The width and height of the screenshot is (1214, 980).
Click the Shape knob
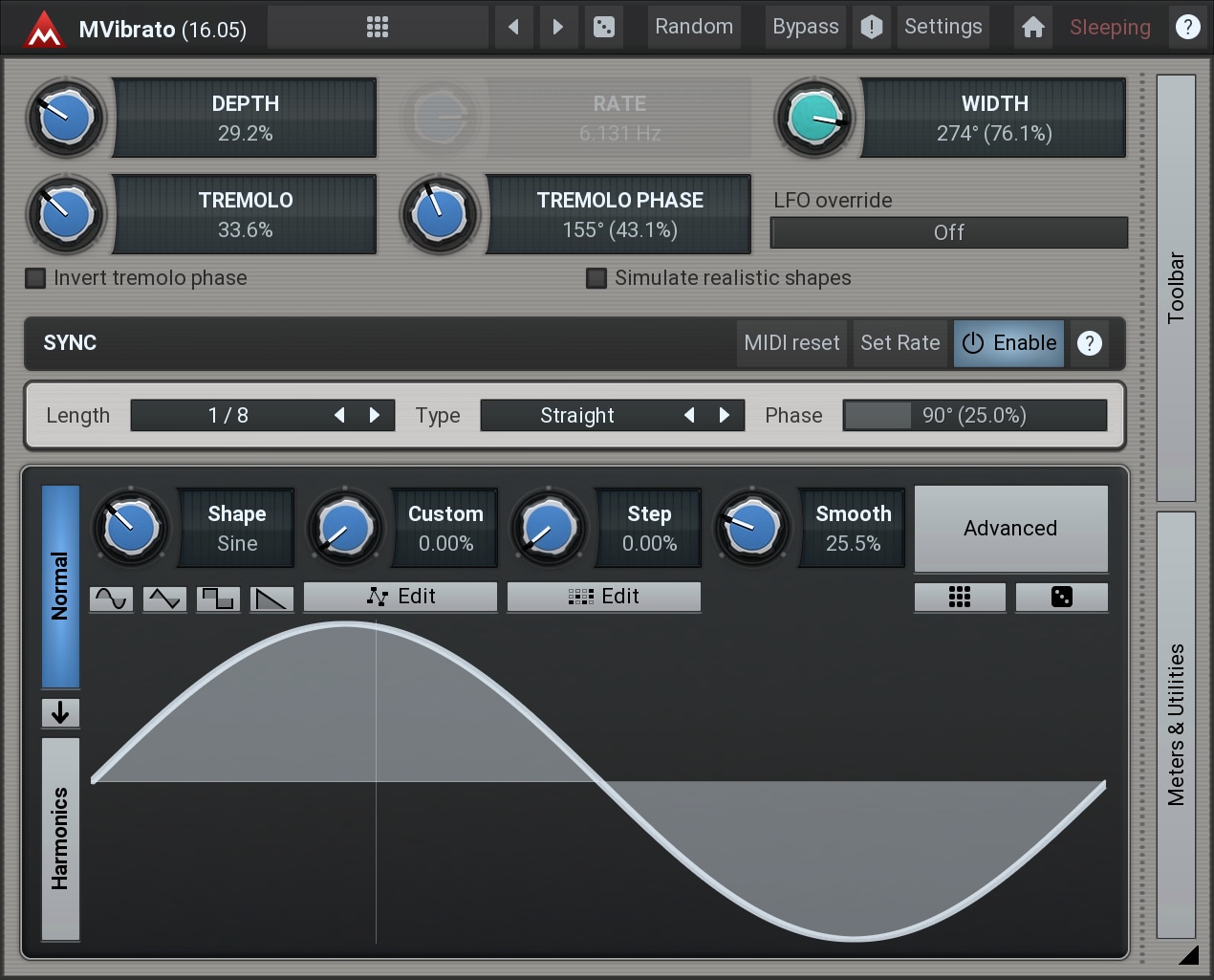click(131, 528)
